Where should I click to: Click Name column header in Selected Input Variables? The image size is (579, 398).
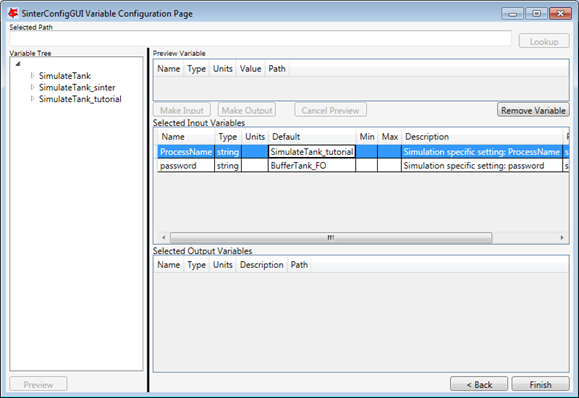click(x=186, y=137)
